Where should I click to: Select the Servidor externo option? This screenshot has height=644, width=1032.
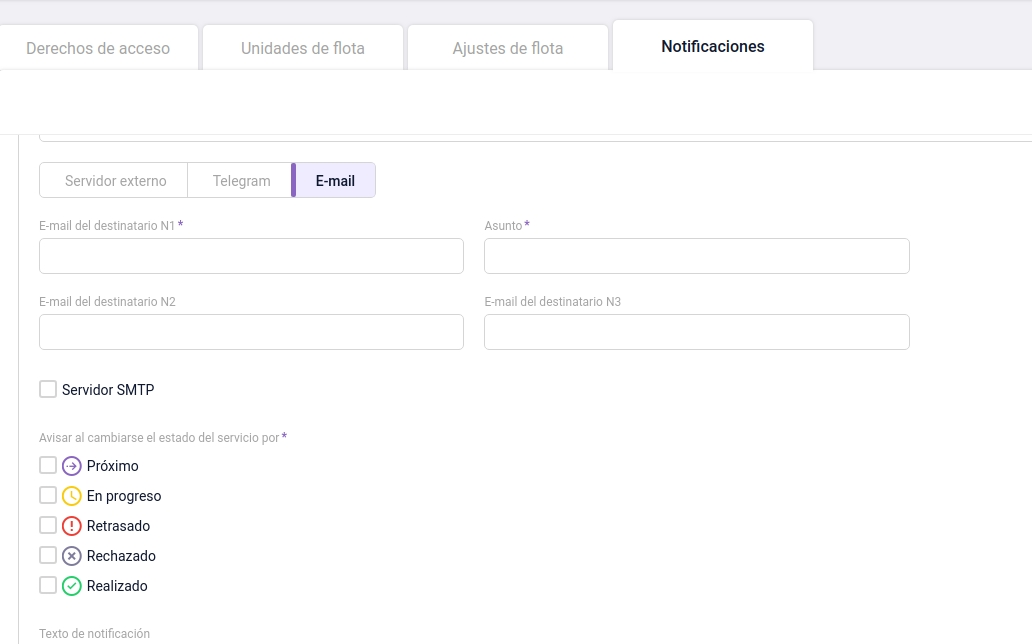(x=113, y=180)
